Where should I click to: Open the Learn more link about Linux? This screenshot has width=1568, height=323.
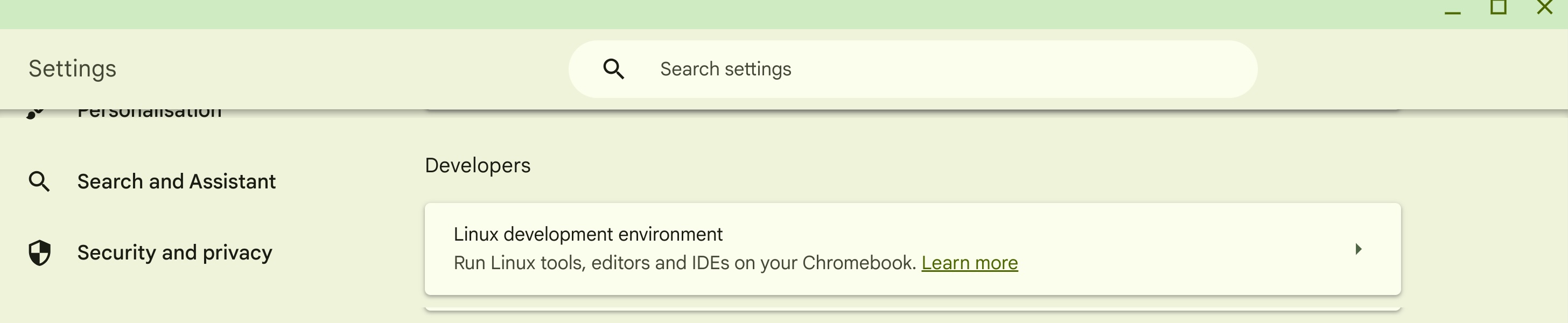pos(970,263)
